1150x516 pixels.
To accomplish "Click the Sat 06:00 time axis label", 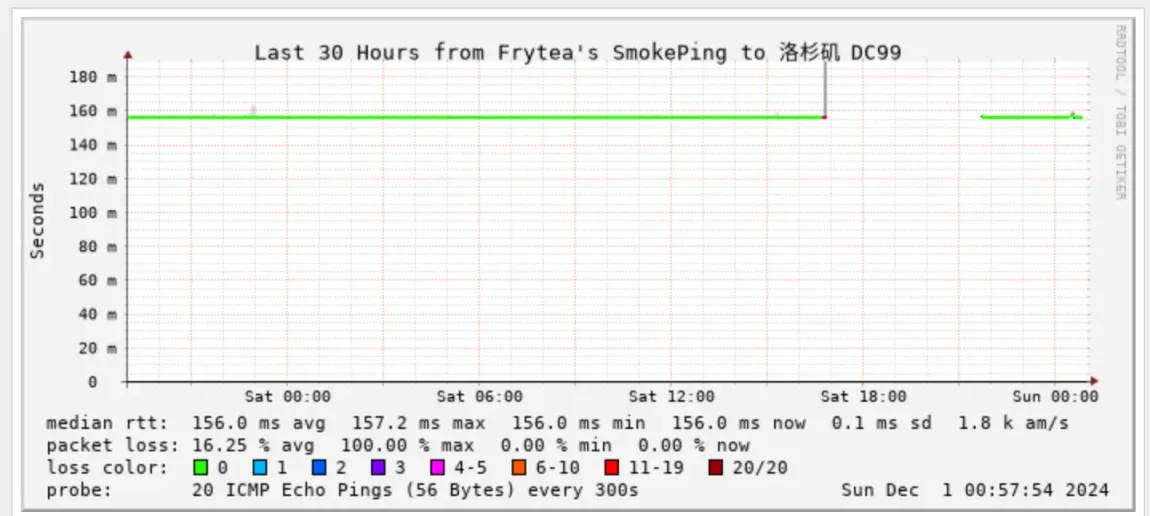I will 479,397.
